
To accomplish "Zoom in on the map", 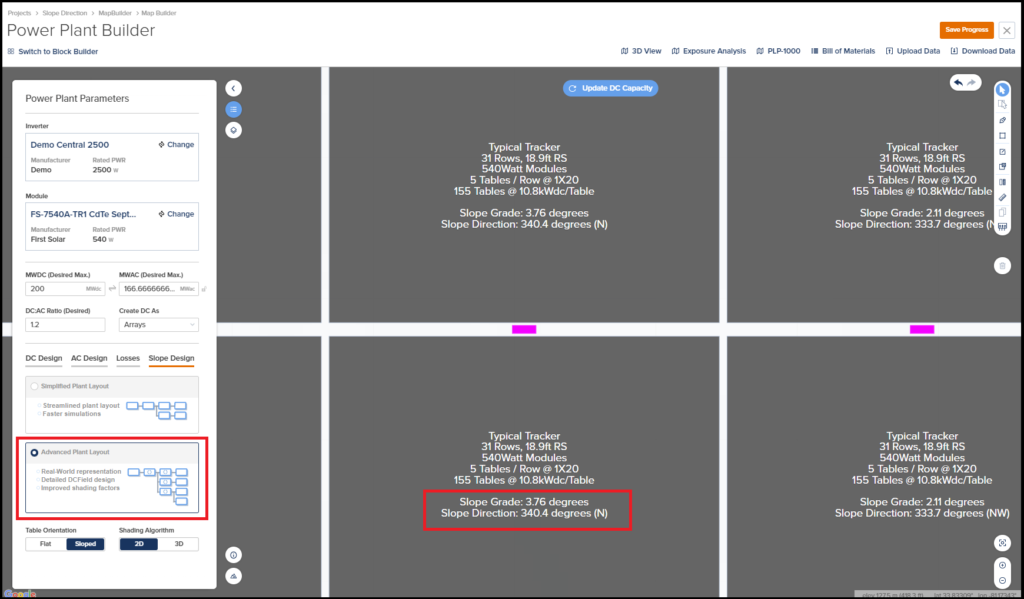I will click(1002, 566).
